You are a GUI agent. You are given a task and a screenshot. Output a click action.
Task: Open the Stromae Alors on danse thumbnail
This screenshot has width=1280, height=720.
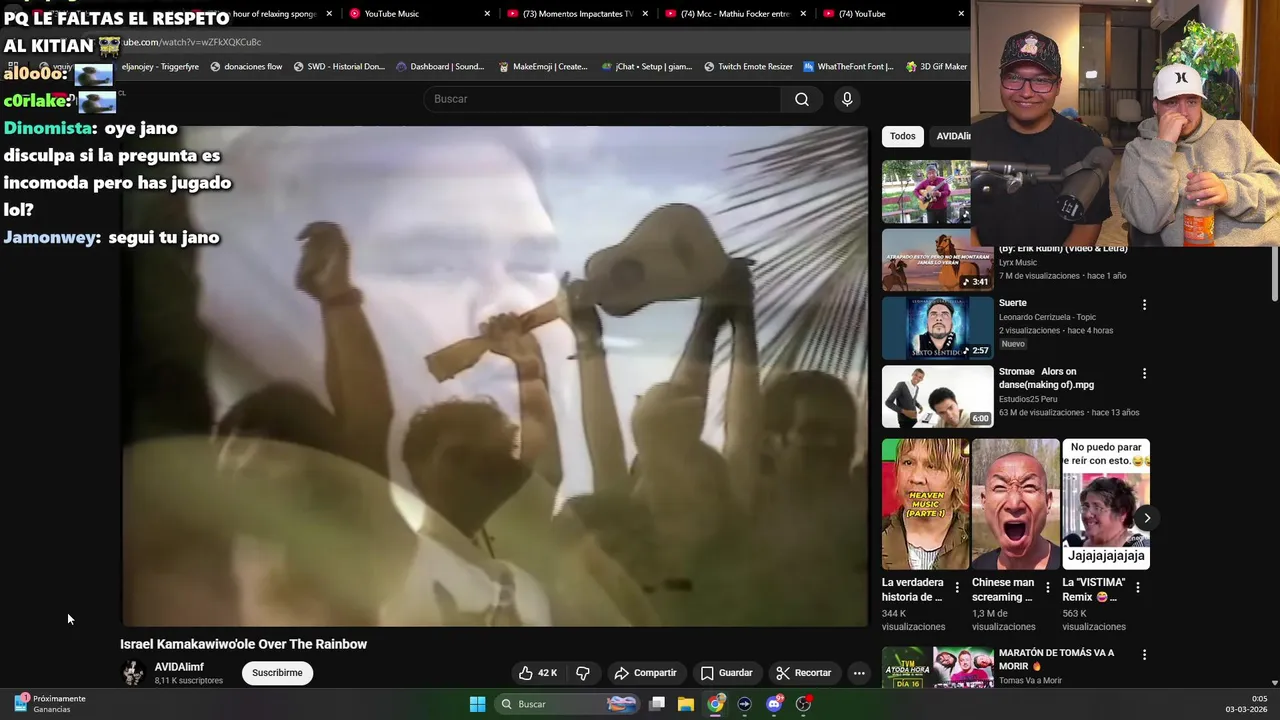coord(938,397)
